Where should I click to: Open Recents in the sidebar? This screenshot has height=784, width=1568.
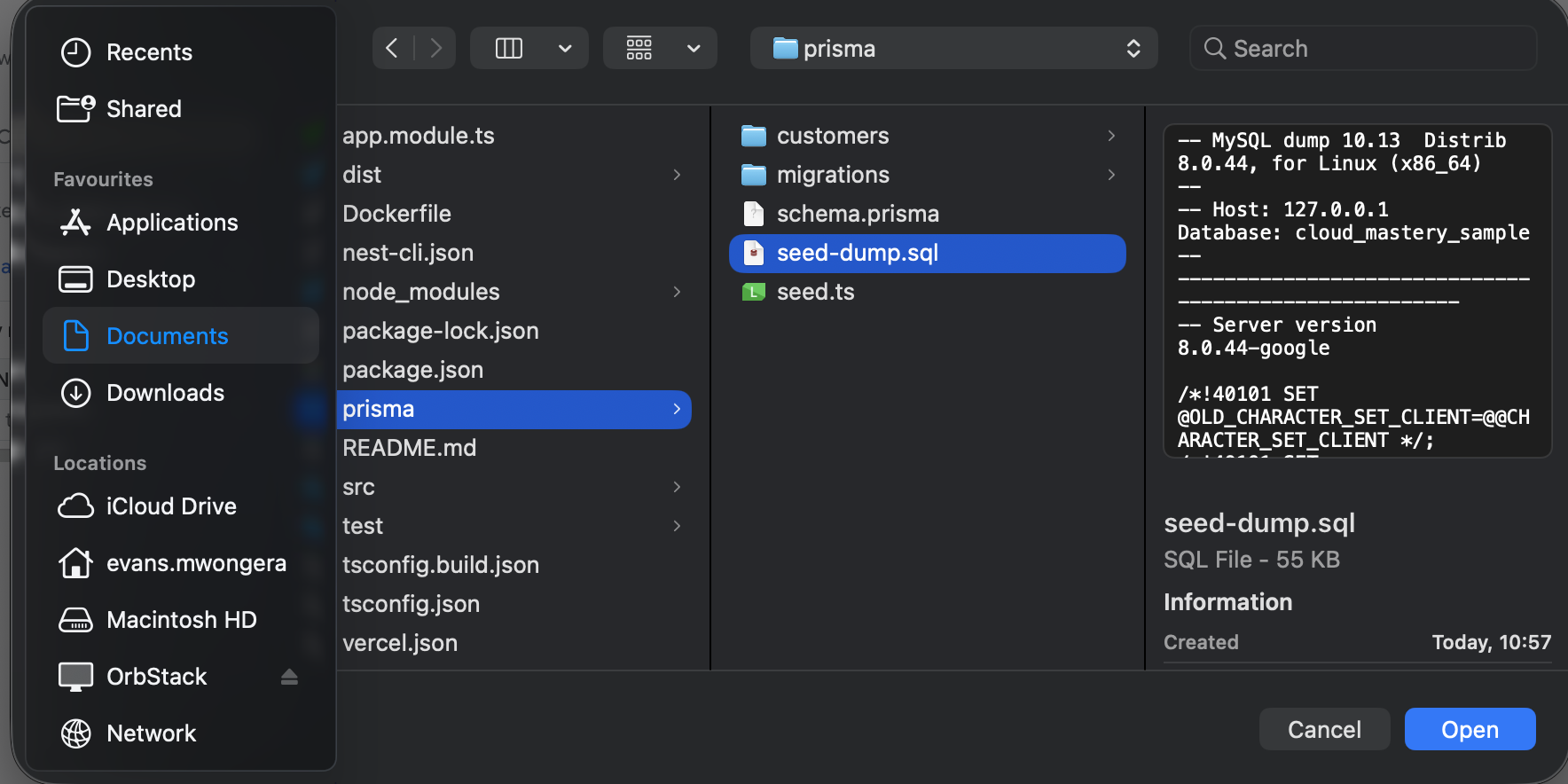(149, 52)
